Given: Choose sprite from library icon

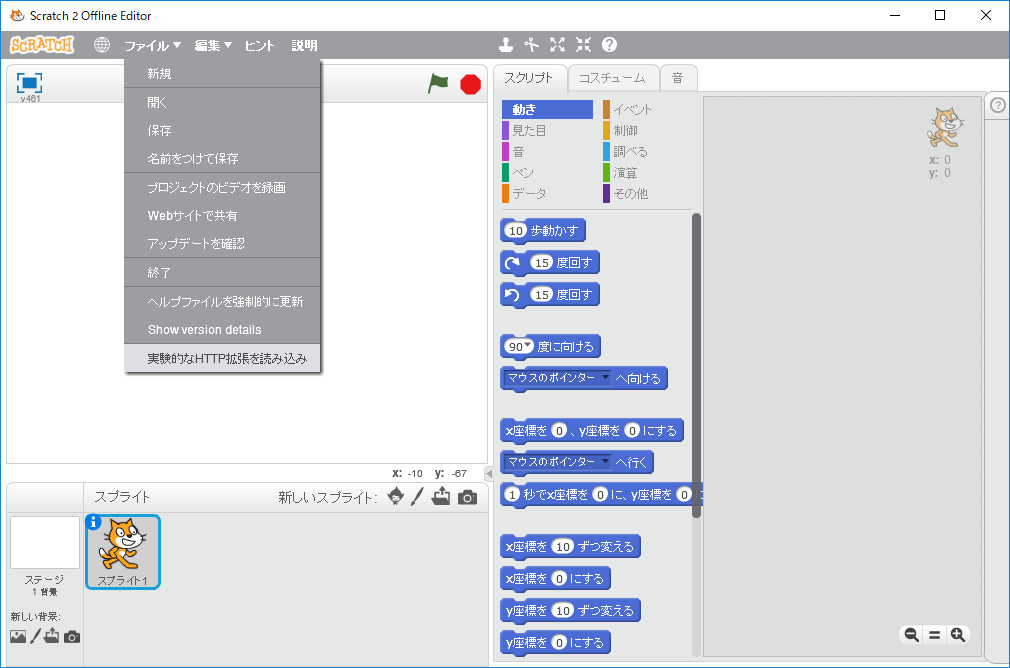Looking at the screenshot, I should coord(396,497).
